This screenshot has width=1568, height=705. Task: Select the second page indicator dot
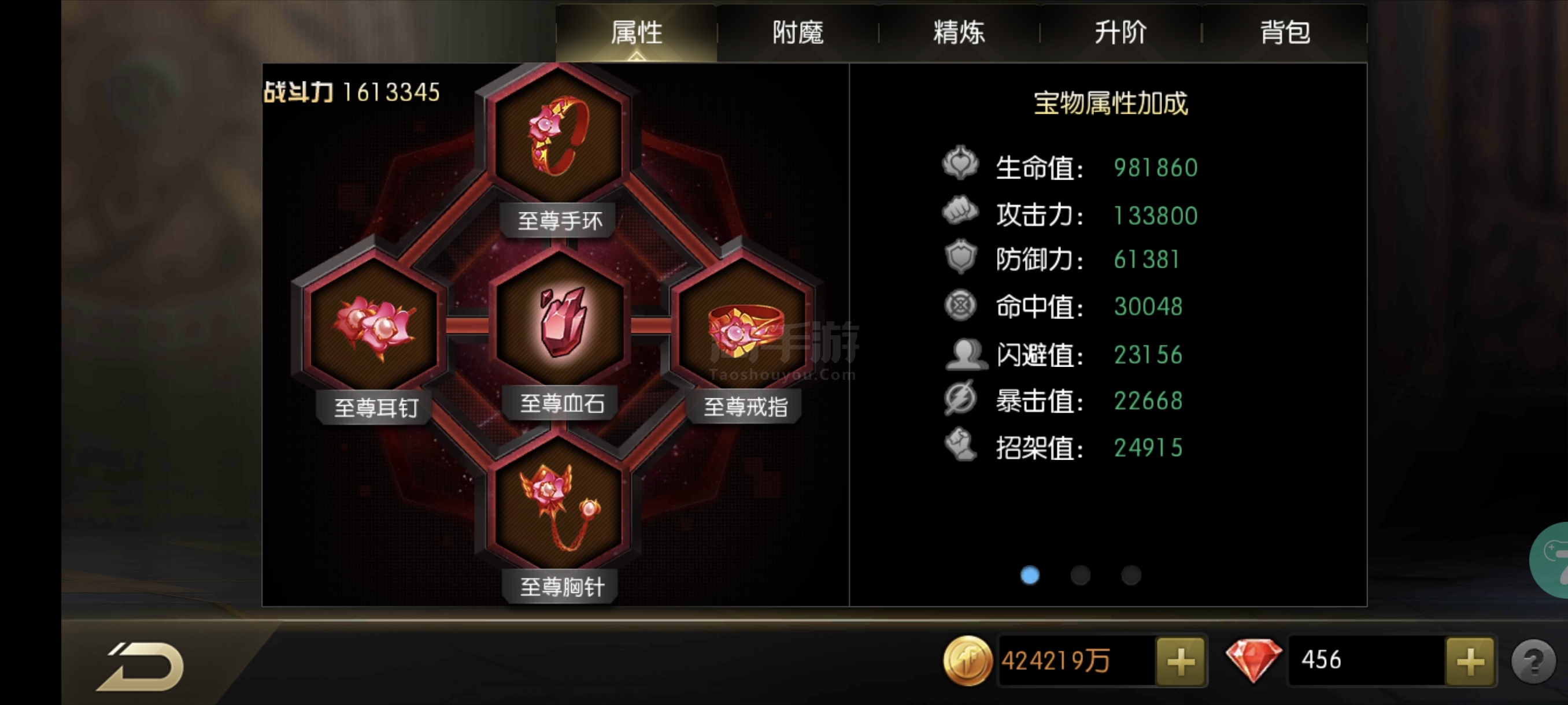(1081, 575)
